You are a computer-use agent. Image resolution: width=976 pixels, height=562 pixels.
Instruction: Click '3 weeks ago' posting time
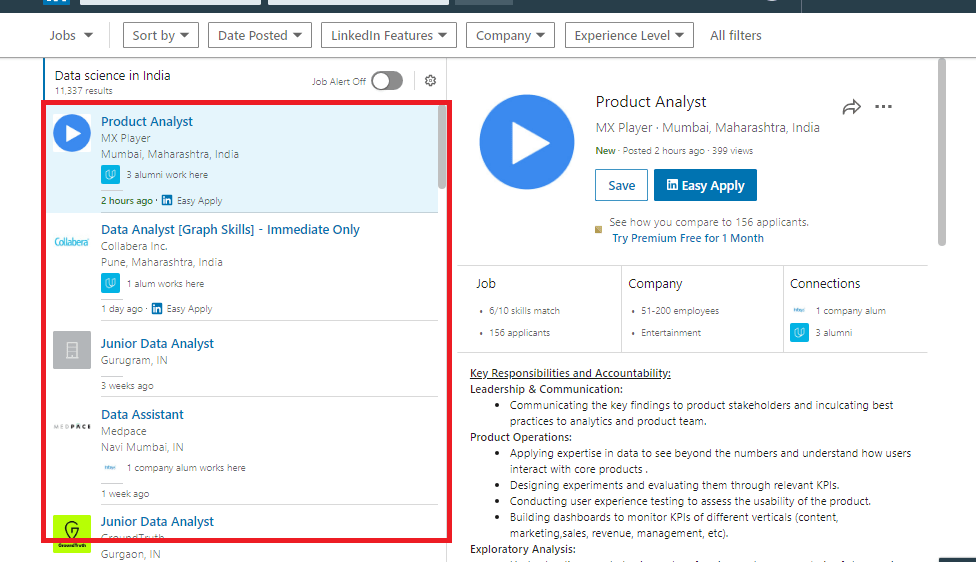(127, 386)
